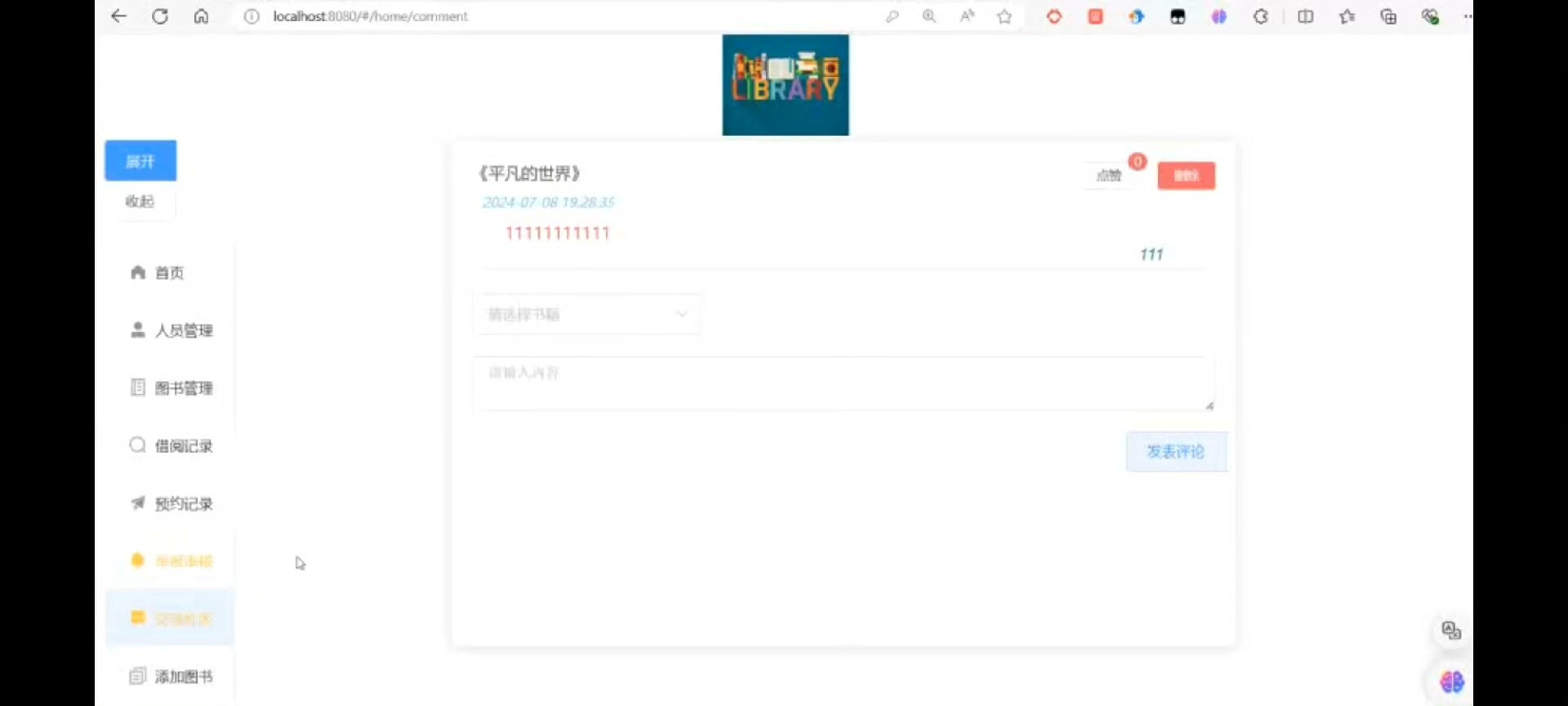
Task: Click the paper plane icon for 预约记录
Action: [x=138, y=503]
